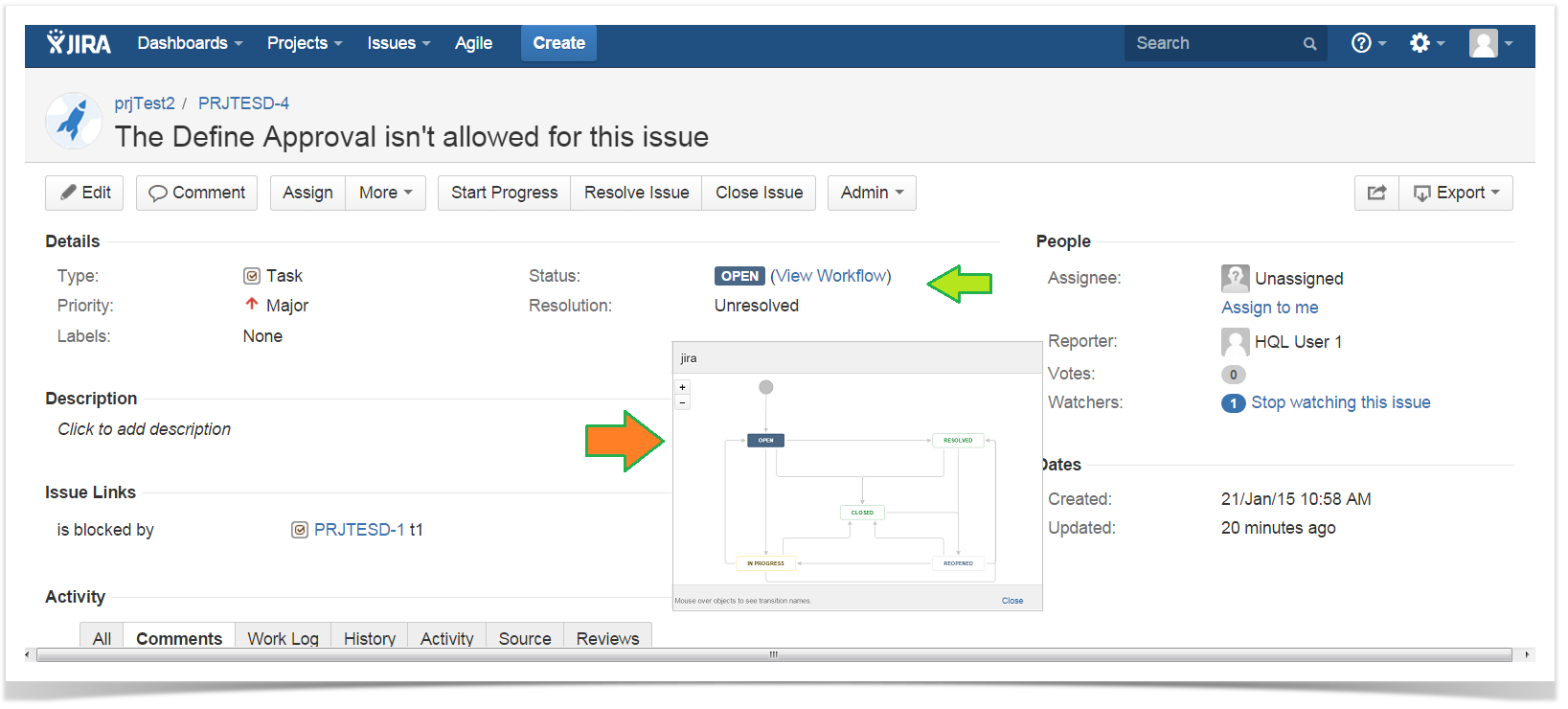Zoom out of the workflow diagram
Image resolution: width=1568 pixels, height=709 pixels.
(683, 402)
